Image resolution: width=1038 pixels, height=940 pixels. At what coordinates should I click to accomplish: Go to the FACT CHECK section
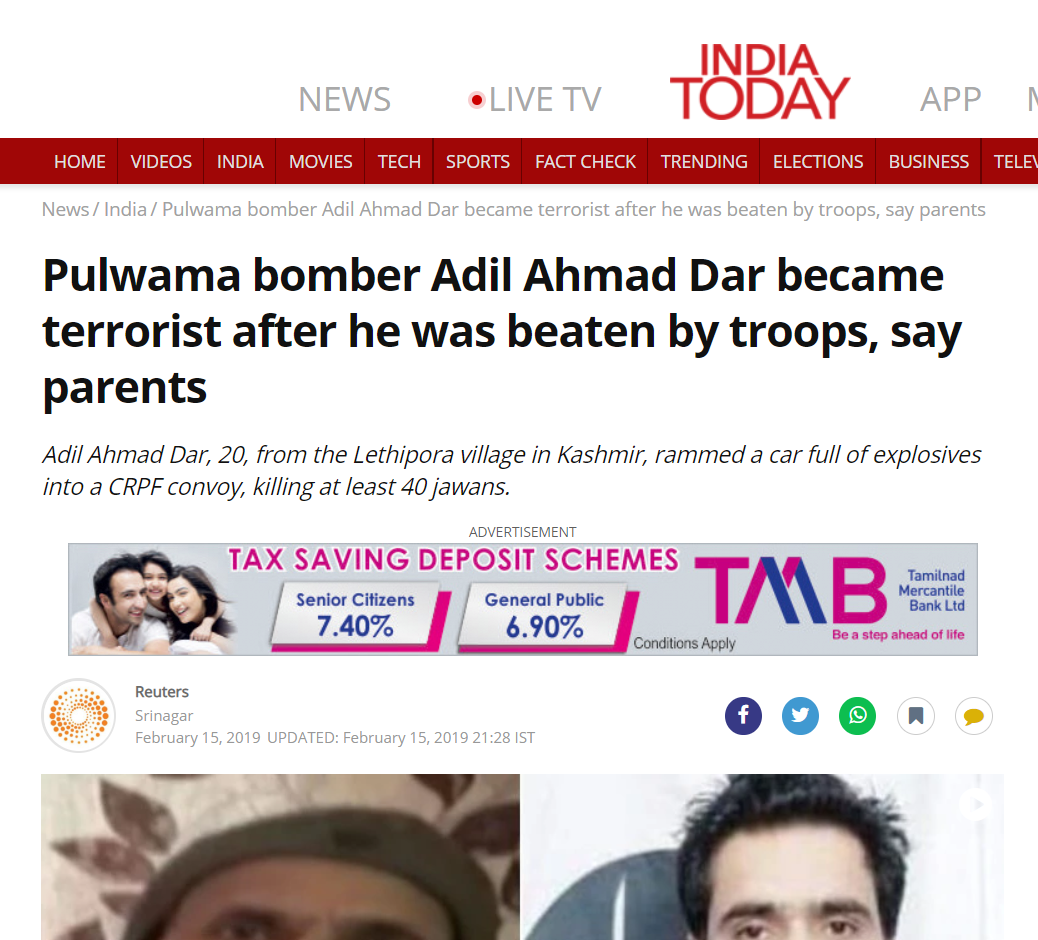click(585, 162)
